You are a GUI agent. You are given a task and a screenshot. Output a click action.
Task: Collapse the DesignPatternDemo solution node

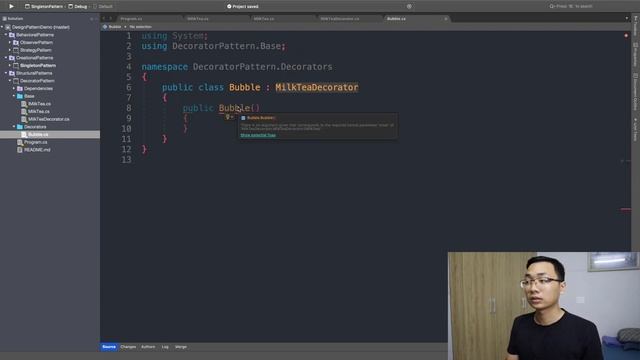[2, 27]
